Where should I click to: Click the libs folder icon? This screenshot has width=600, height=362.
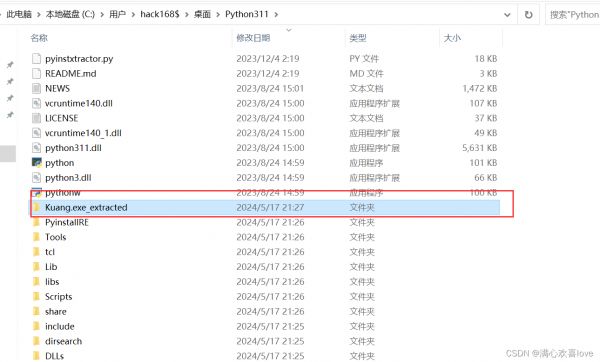point(36,282)
